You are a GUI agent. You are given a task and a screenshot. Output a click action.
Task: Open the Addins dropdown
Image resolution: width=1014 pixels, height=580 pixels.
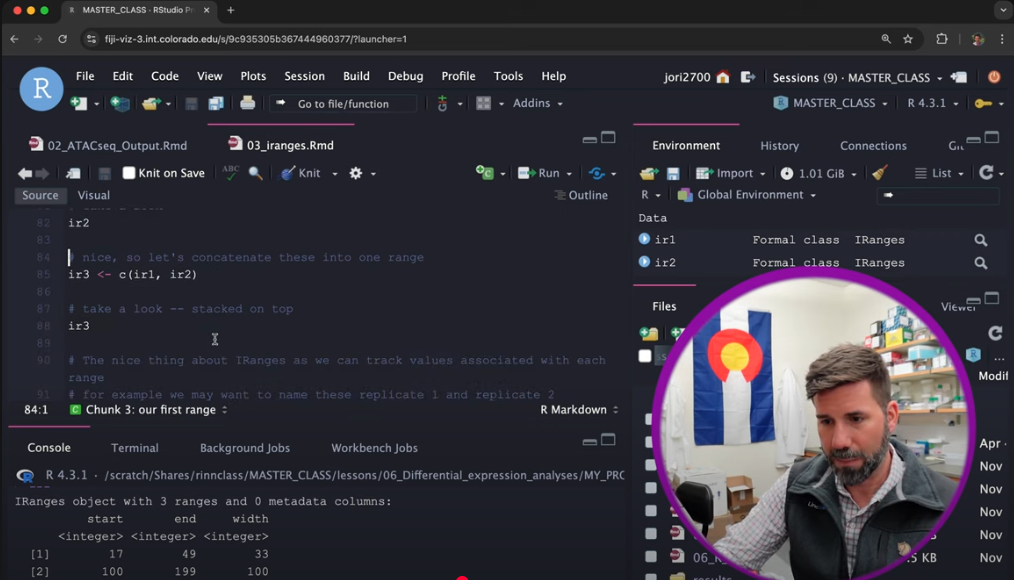[537, 103]
